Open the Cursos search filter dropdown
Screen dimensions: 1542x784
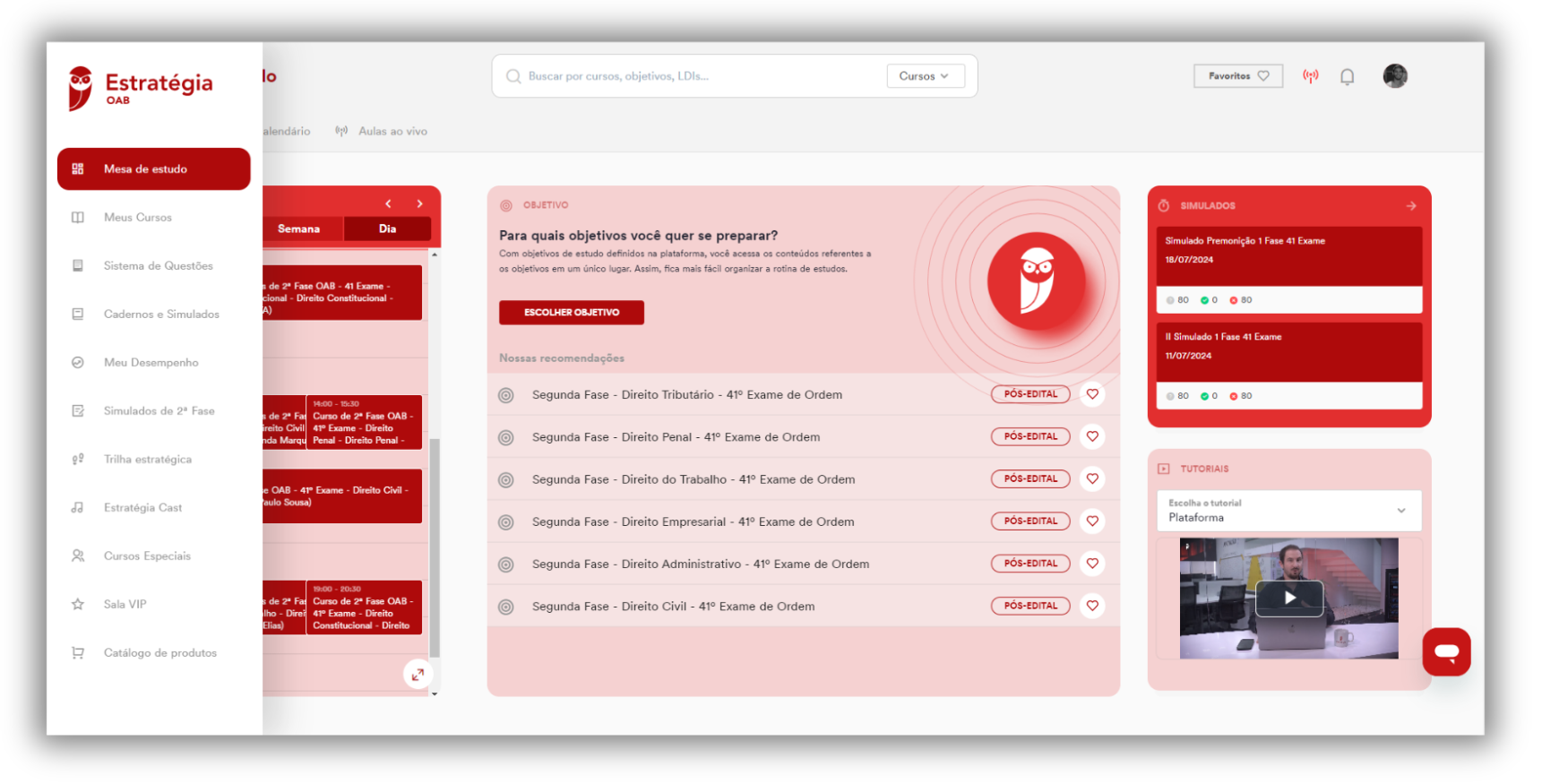[926, 76]
